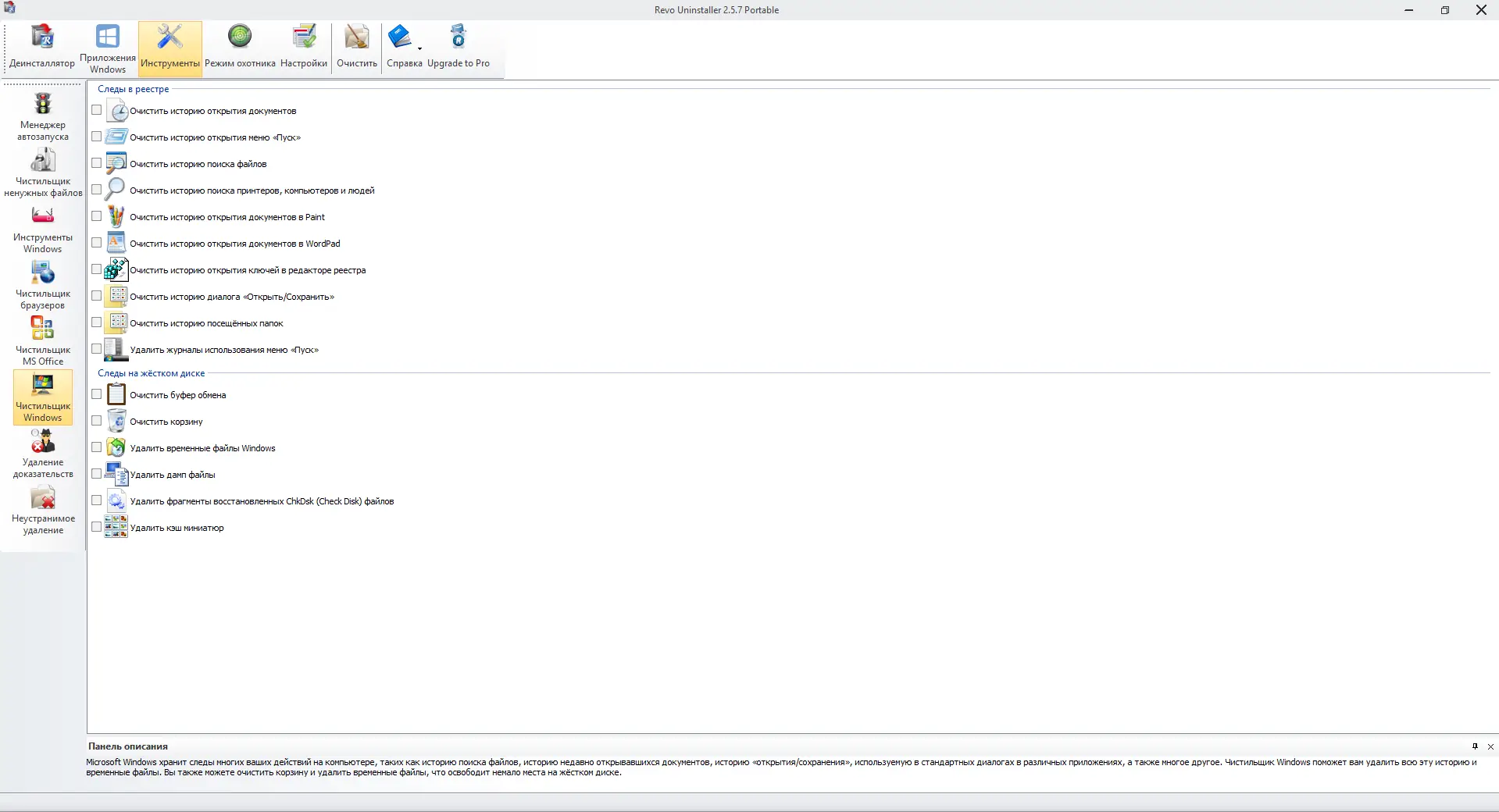Image resolution: width=1499 pixels, height=812 pixels.
Task: Click the Revo Uninstaller app icon in title bar
Action: click(x=9, y=9)
